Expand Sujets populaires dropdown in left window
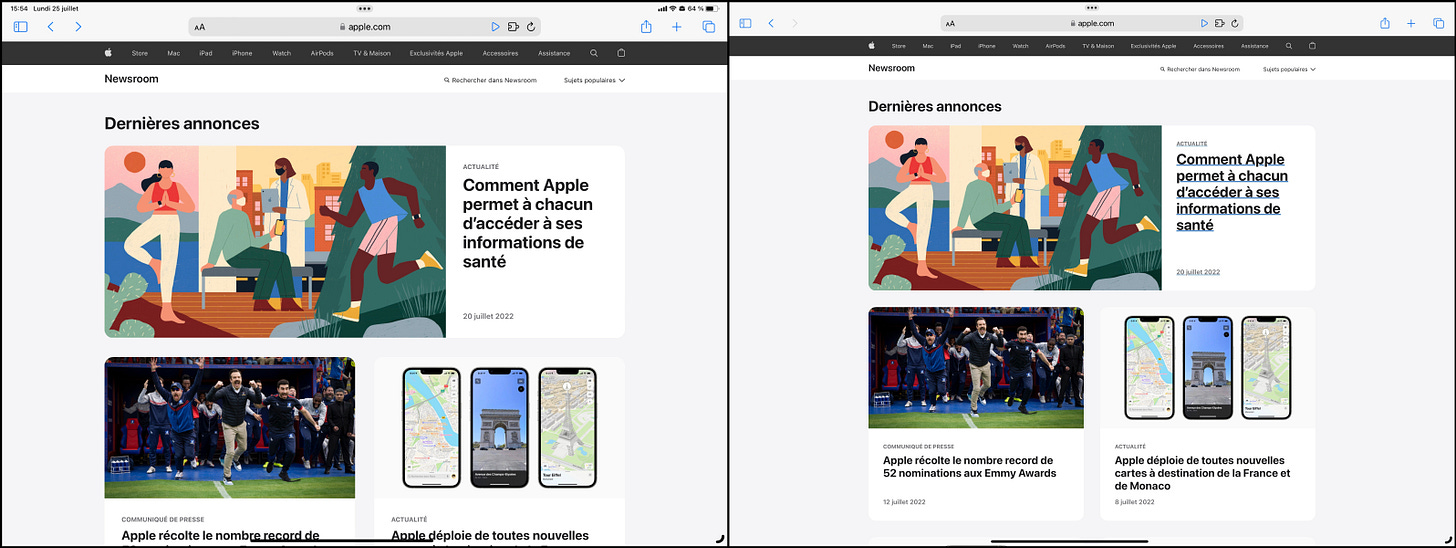The height and width of the screenshot is (548, 1456). point(594,80)
